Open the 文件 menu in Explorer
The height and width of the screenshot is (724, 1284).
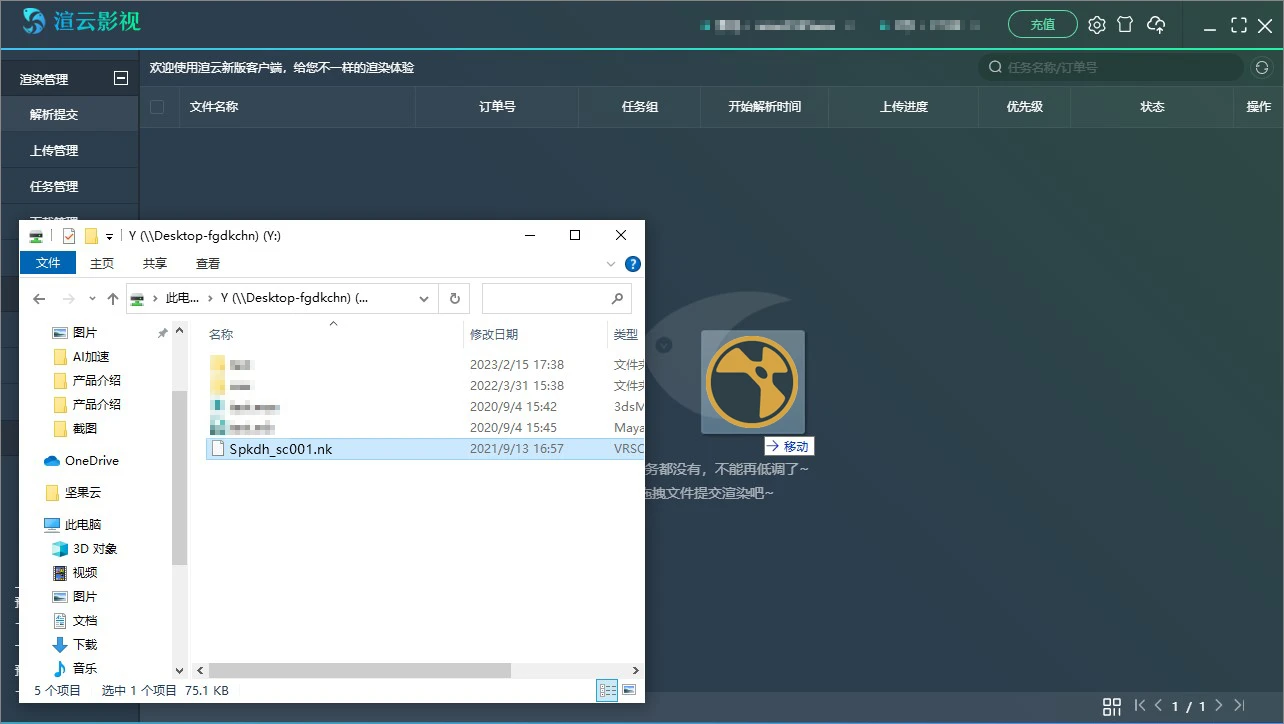tap(48, 263)
